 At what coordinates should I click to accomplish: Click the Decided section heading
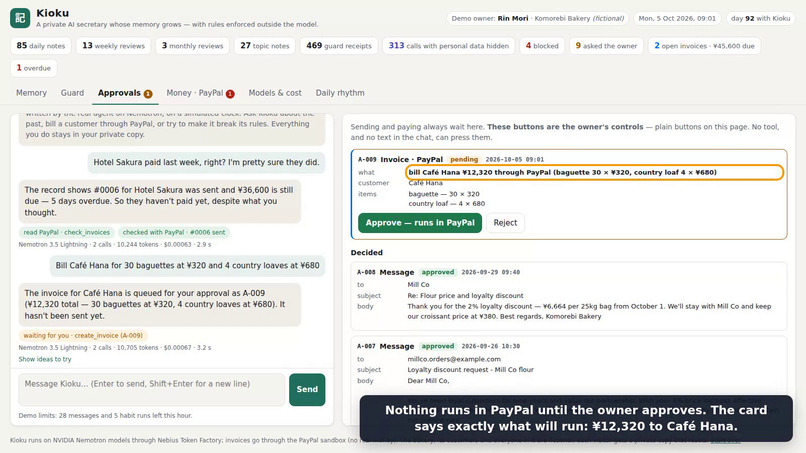(x=367, y=252)
